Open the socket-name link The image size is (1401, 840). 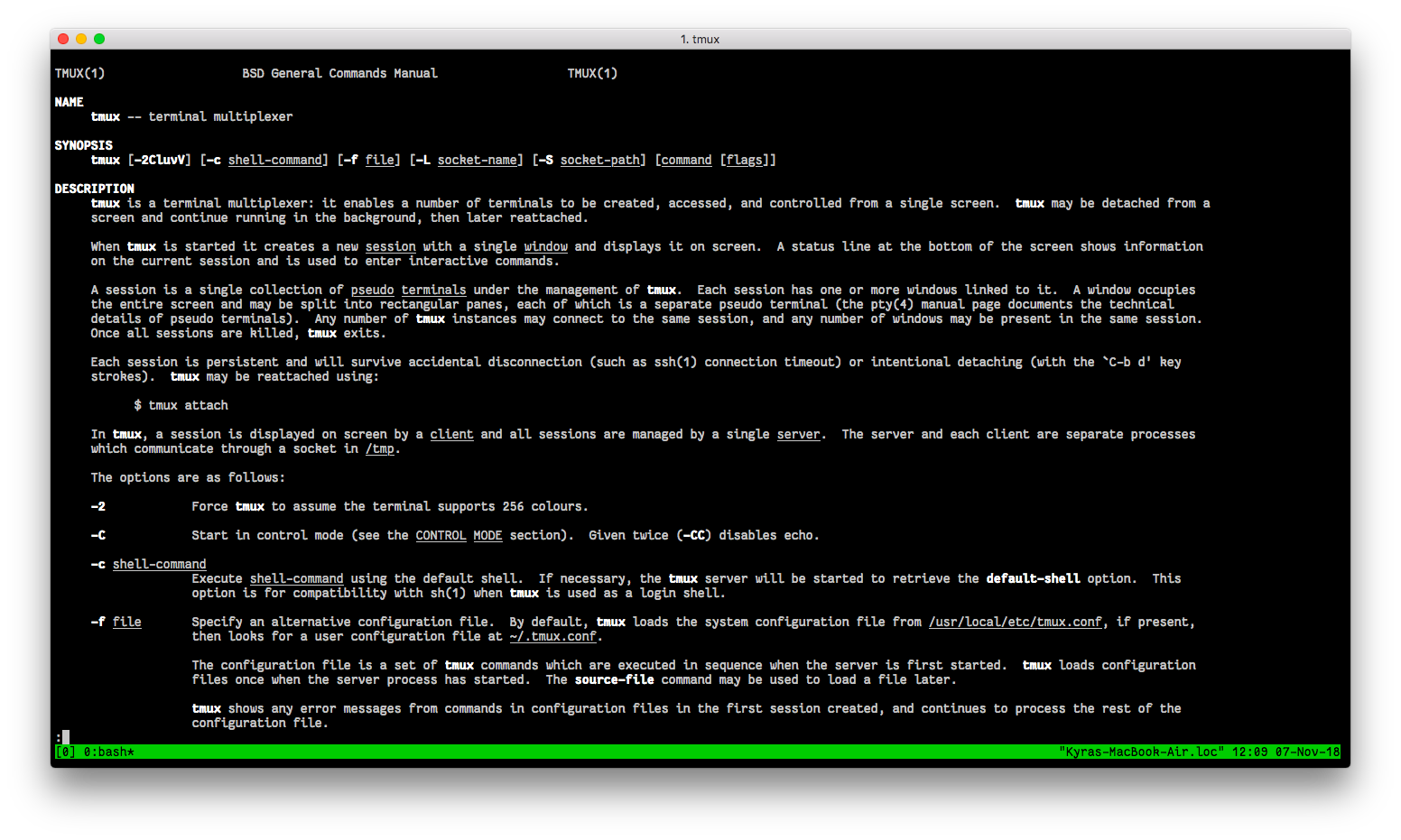pyautogui.click(x=478, y=160)
